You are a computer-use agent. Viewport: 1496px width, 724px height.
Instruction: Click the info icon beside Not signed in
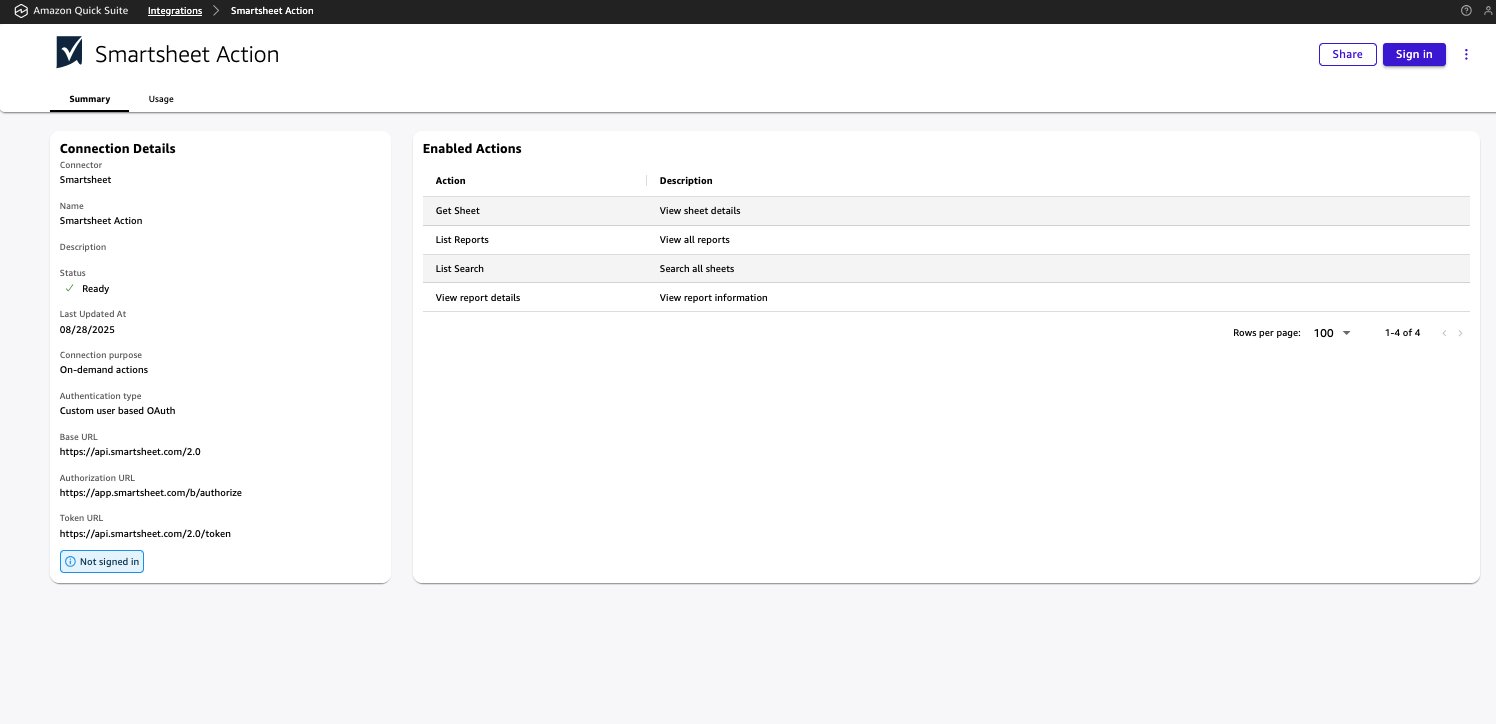click(x=70, y=562)
